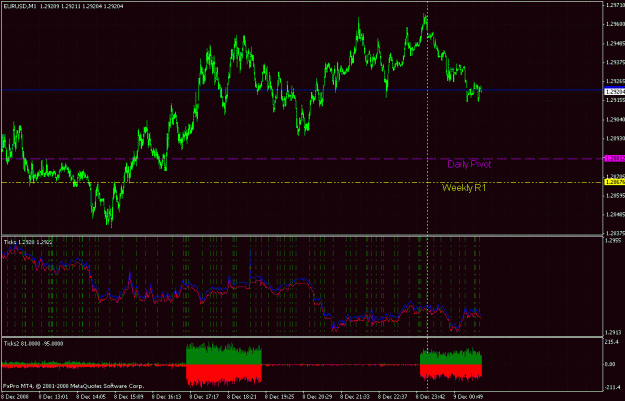625x401 pixels.
Task: Click the FxPro MT4 MetaQuotes copyright text
Action: click(x=74, y=386)
